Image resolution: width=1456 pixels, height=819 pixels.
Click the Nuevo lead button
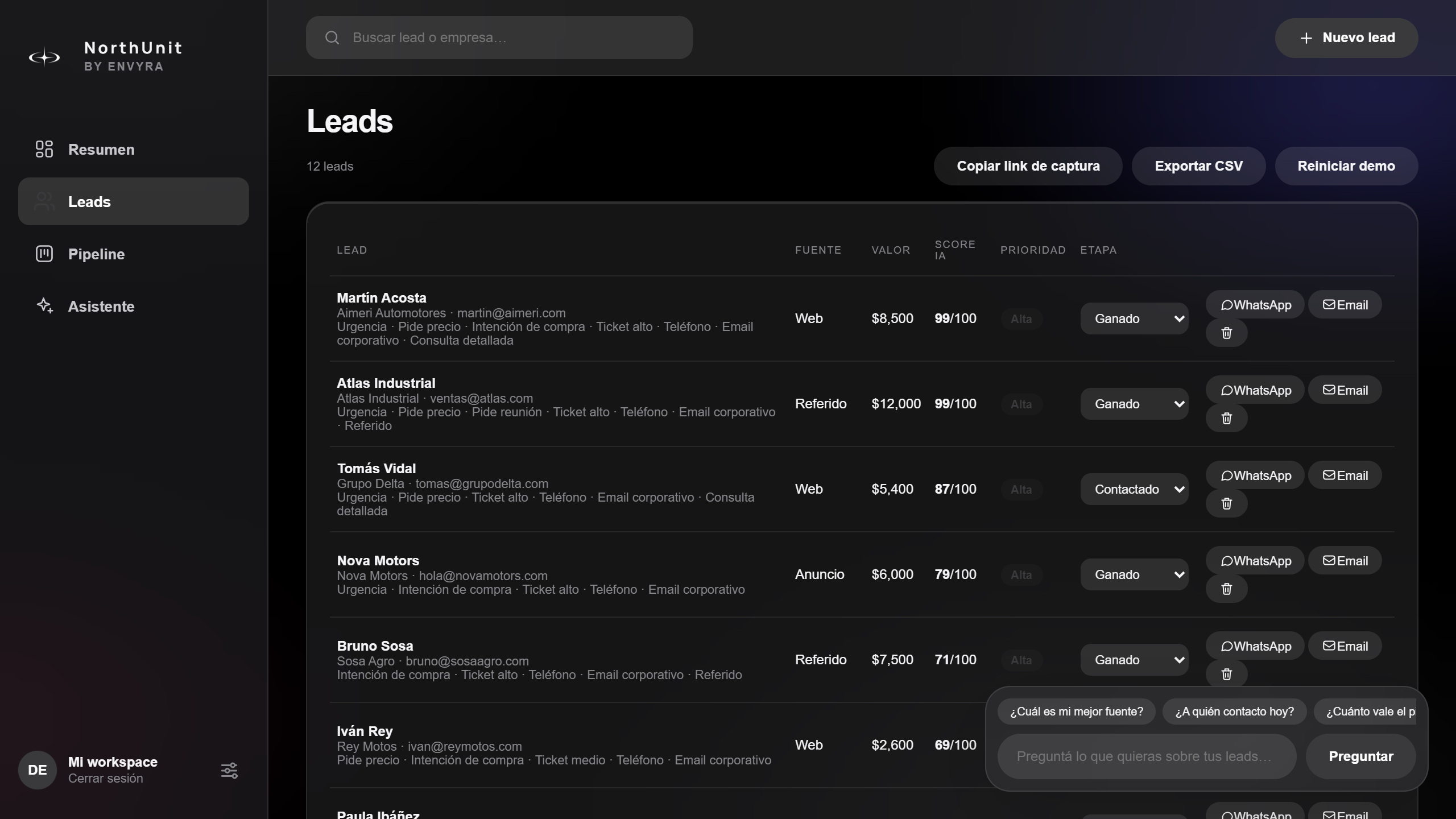[1346, 38]
